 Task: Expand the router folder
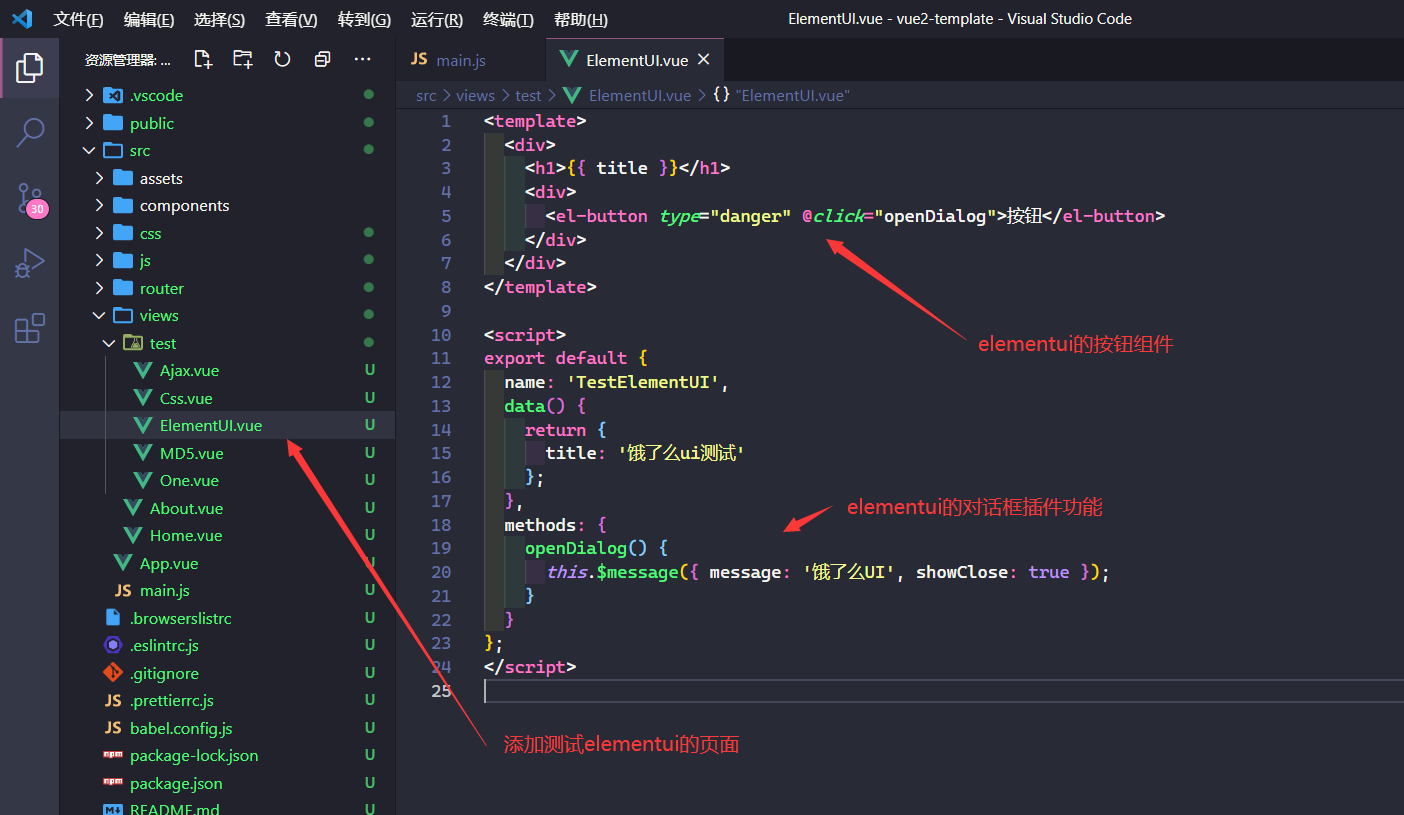point(161,288)
